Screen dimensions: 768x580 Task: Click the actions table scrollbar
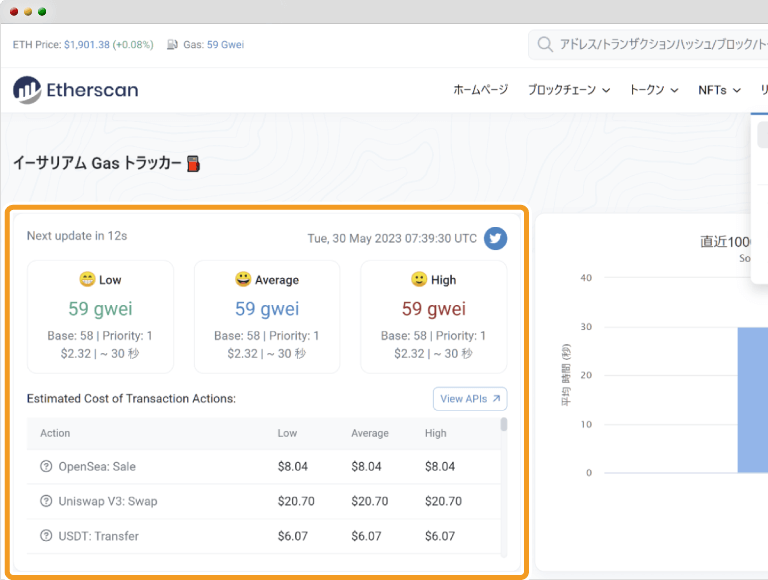pyautogui.click(x=504, y=424)
